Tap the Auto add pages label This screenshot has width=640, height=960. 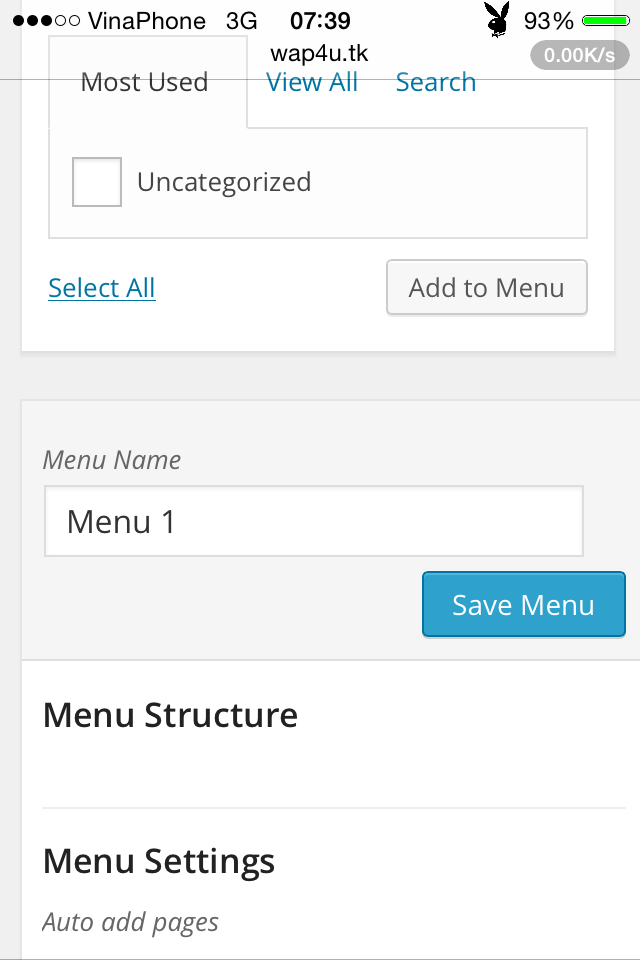pos(131,922)
